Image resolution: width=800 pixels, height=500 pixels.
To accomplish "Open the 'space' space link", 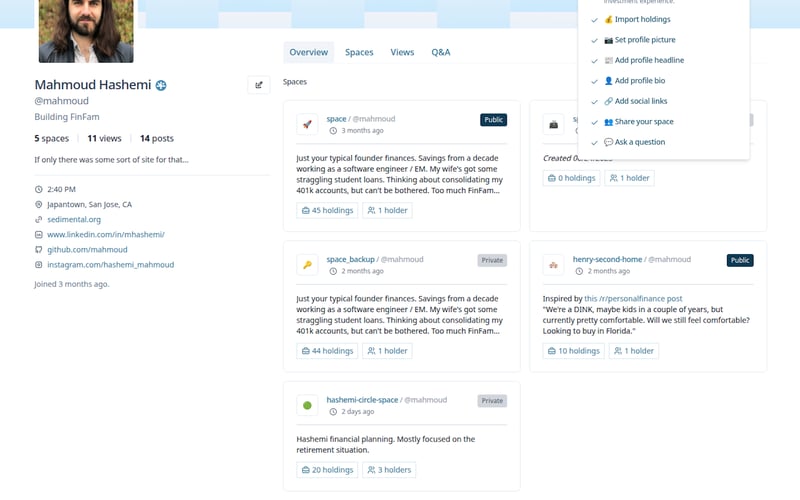I will pyautogui.click(x=336, y=119).
